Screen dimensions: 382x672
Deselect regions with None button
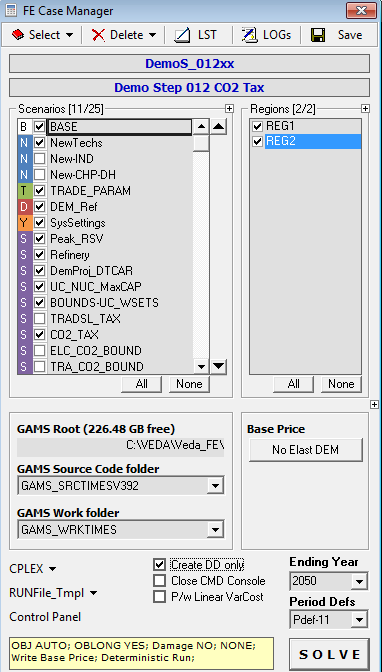pyautogui.click(x=341, y=384)
